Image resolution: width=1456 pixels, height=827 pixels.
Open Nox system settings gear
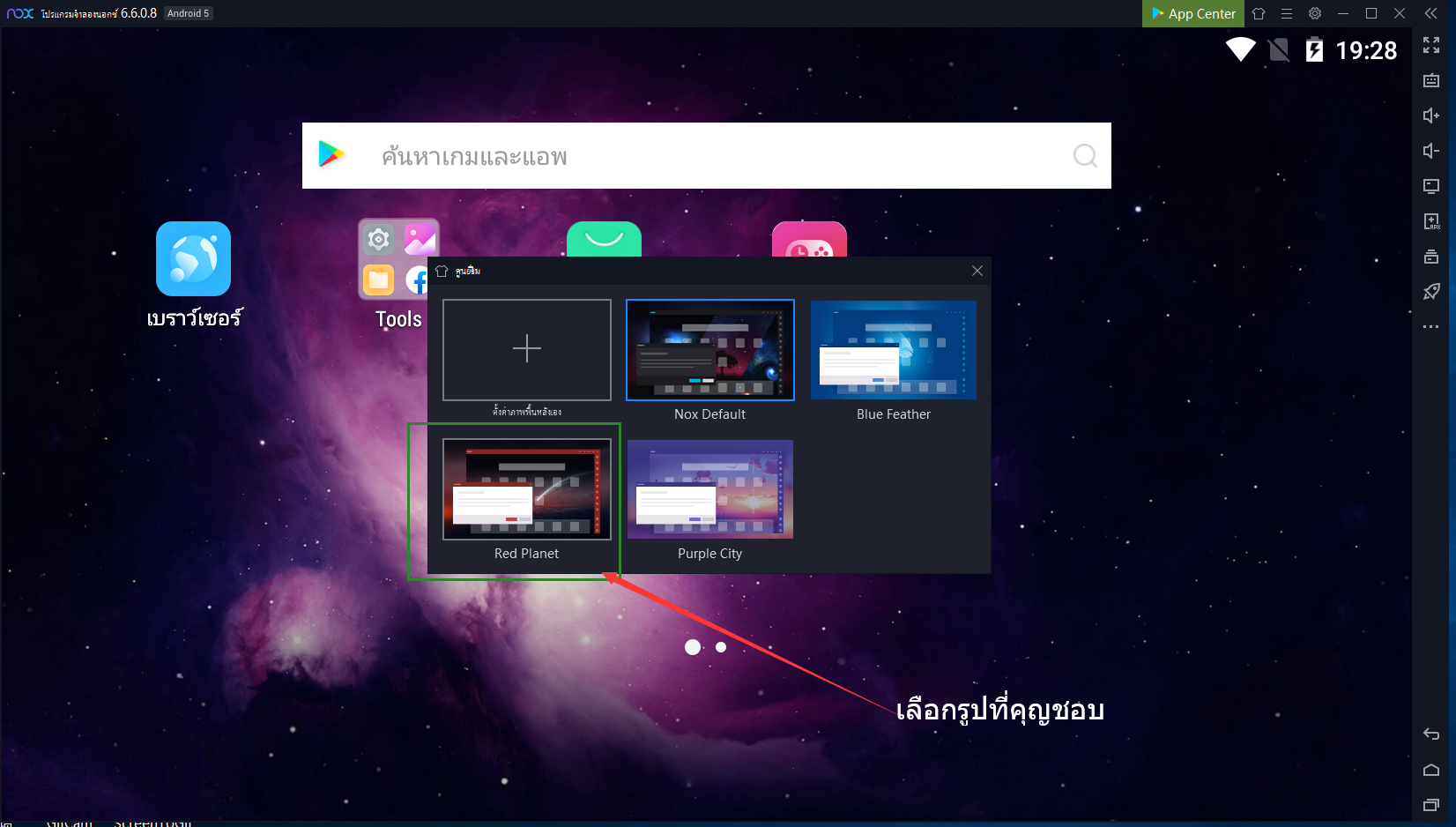1315,13
